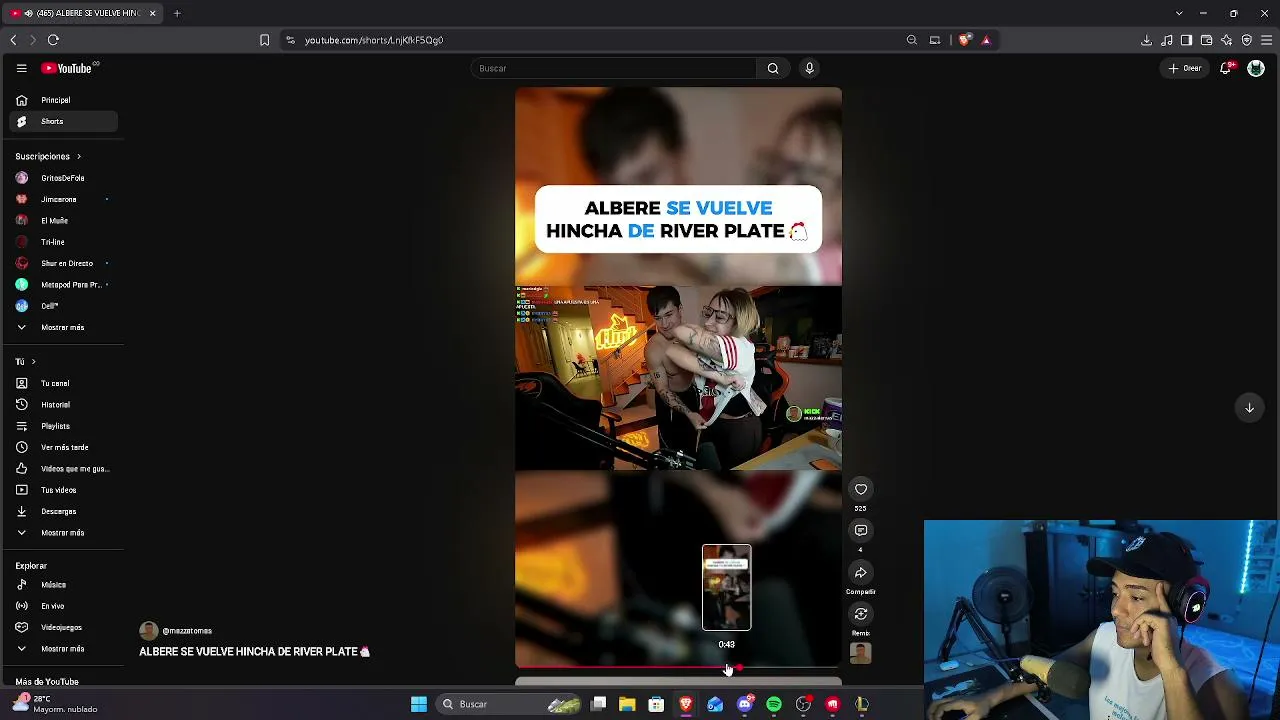Open Descargas
The height and width of the screenshot is (720, 1280).
[x=64, y=511]
